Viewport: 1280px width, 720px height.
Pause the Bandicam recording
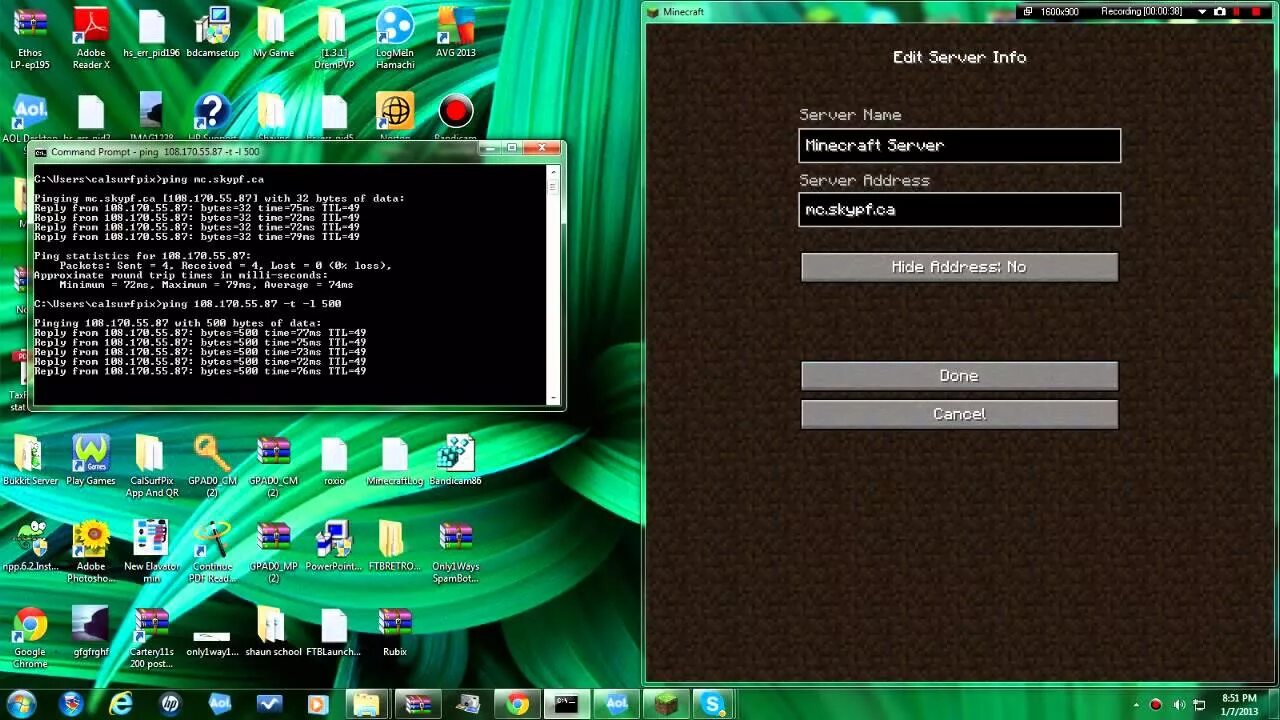1235,12
